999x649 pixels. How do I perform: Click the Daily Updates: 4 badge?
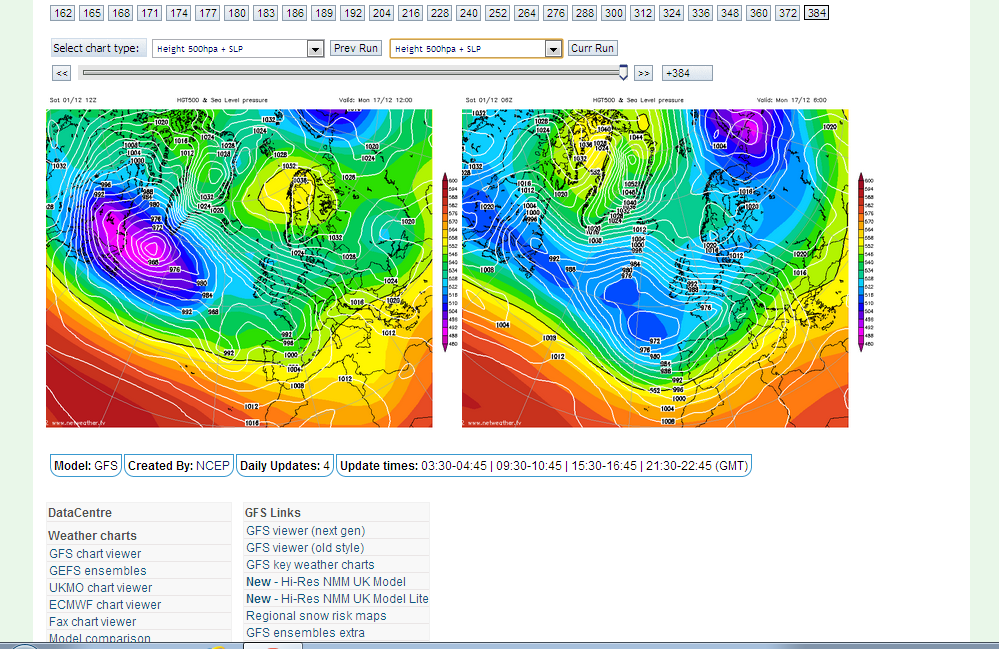point(285,466)
